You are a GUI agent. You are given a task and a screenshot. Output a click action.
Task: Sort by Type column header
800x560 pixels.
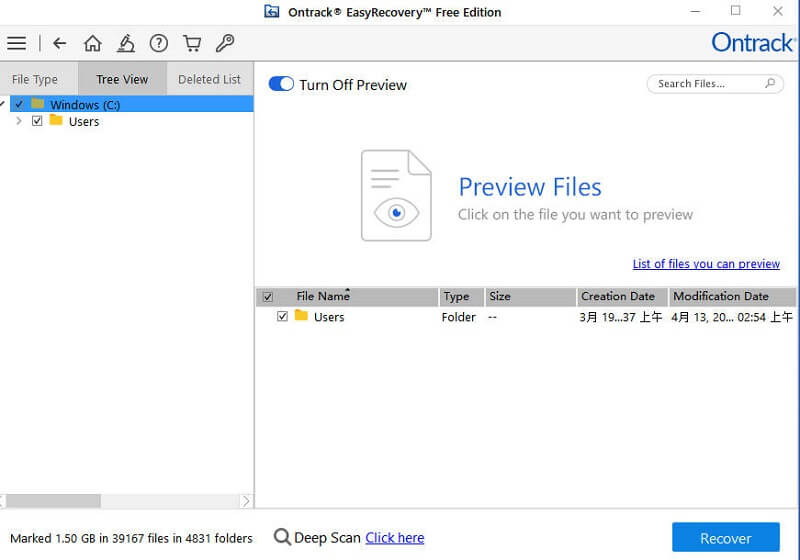point(461,296)
